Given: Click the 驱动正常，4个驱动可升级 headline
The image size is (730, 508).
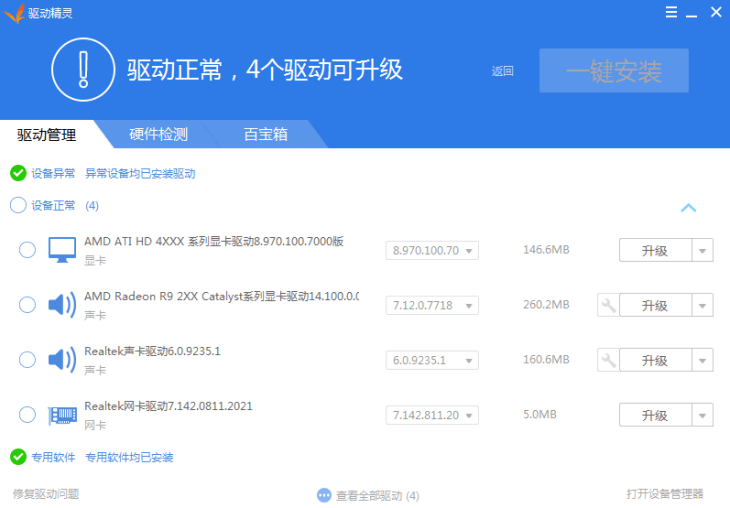Looking at the screenshot, I should tap(265, 70).
